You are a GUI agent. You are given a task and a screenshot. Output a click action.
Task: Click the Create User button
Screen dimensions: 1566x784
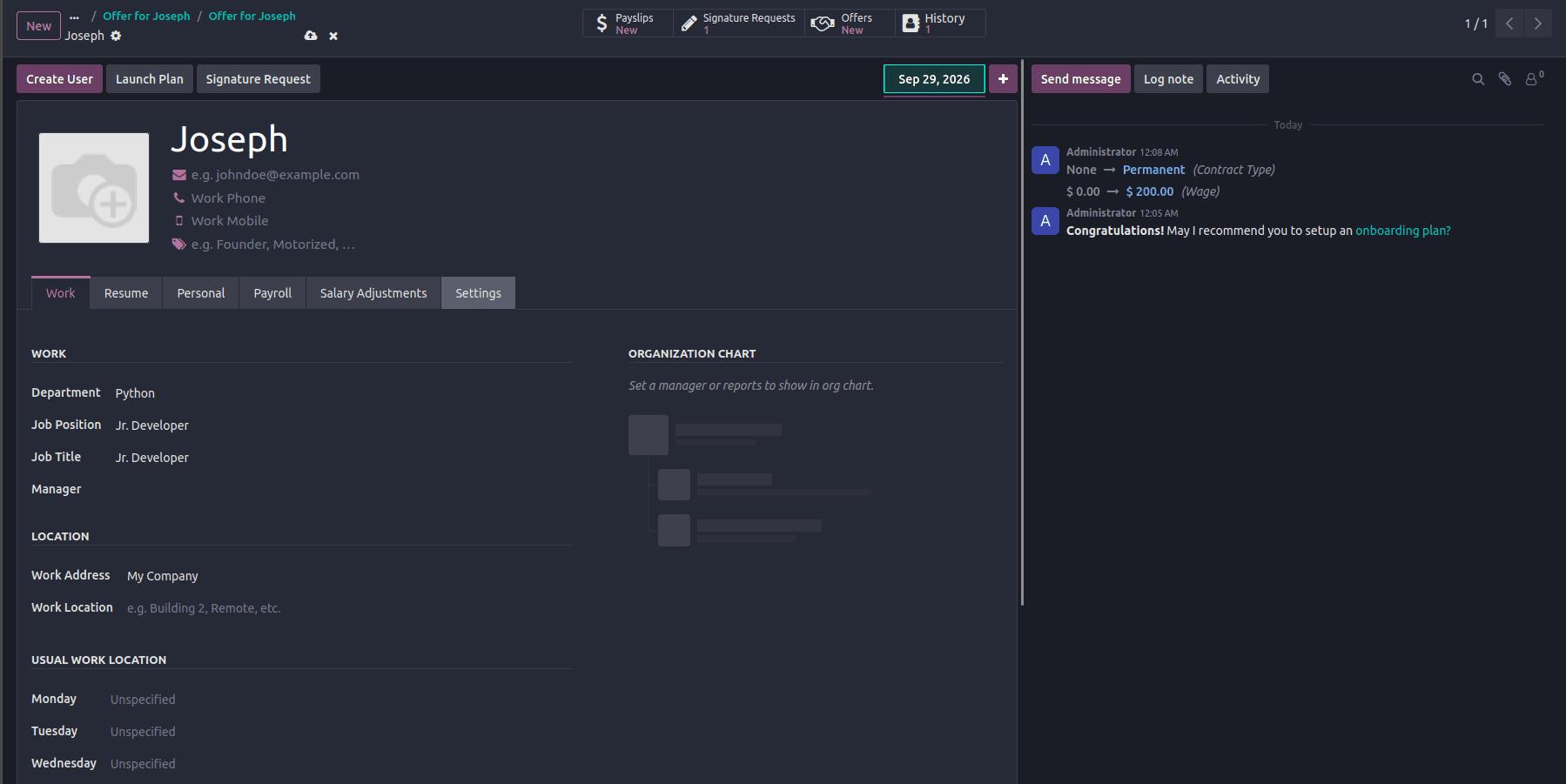click(59, 79)
